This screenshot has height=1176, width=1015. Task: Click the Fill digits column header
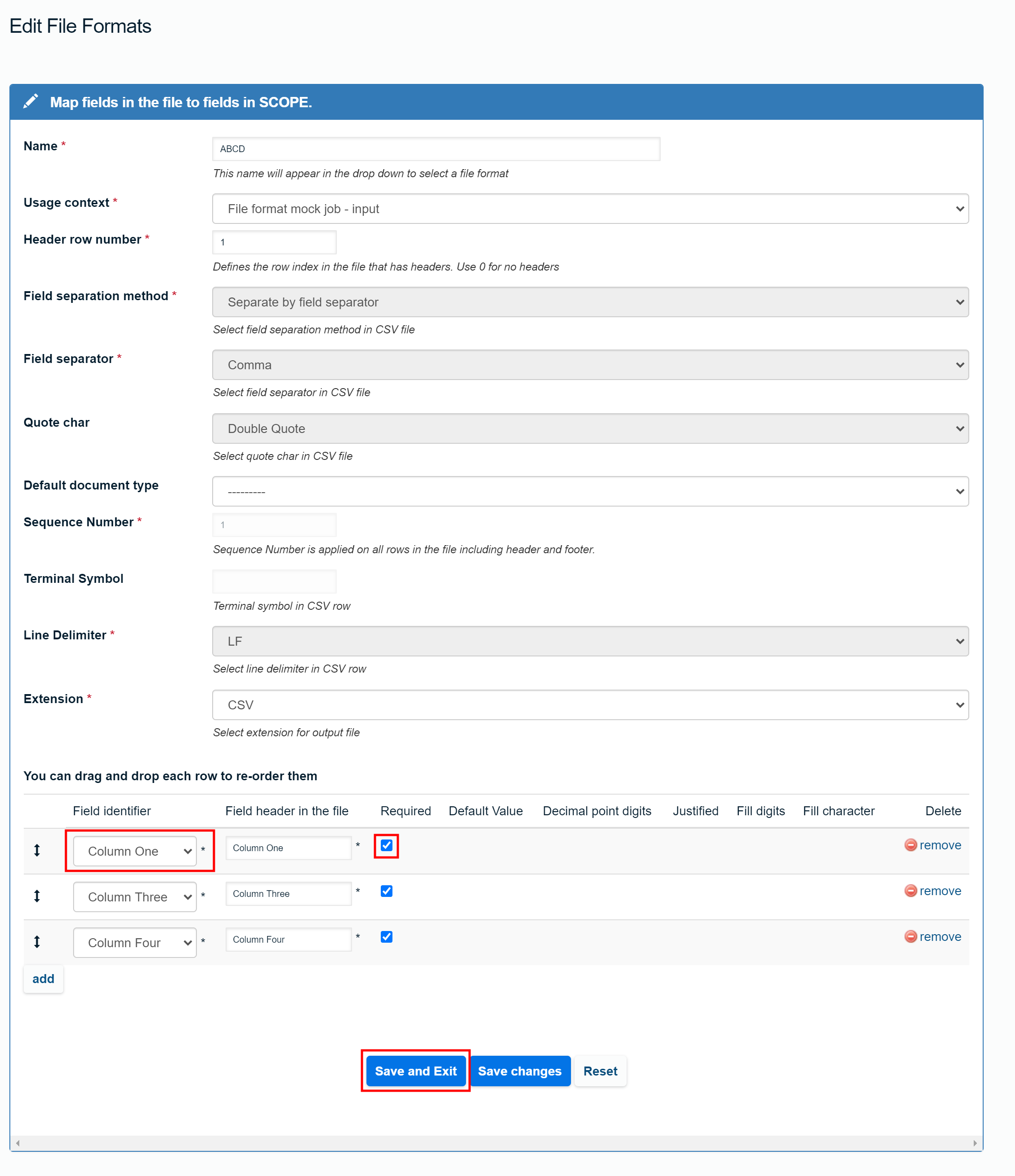761,811
